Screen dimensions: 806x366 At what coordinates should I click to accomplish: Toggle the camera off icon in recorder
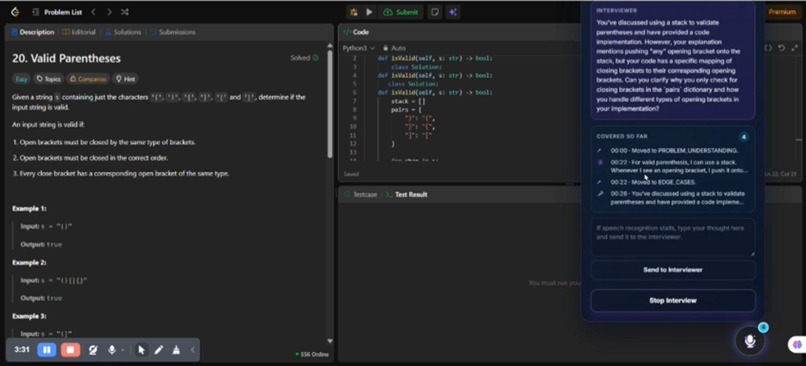click(93, 350)
